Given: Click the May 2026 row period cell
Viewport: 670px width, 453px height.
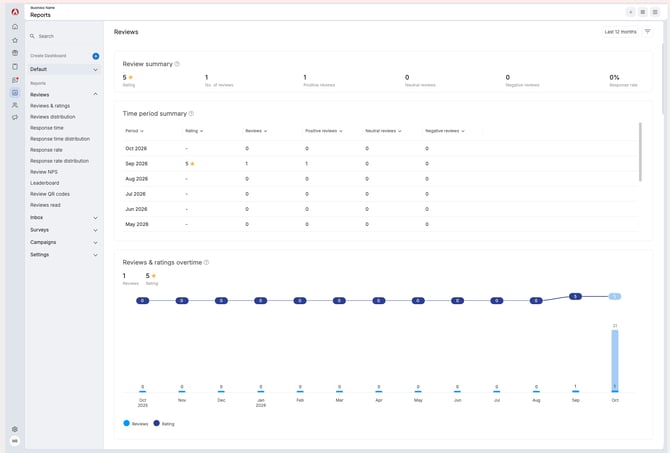Looking at the screenshot, I should tap(136, 224).
